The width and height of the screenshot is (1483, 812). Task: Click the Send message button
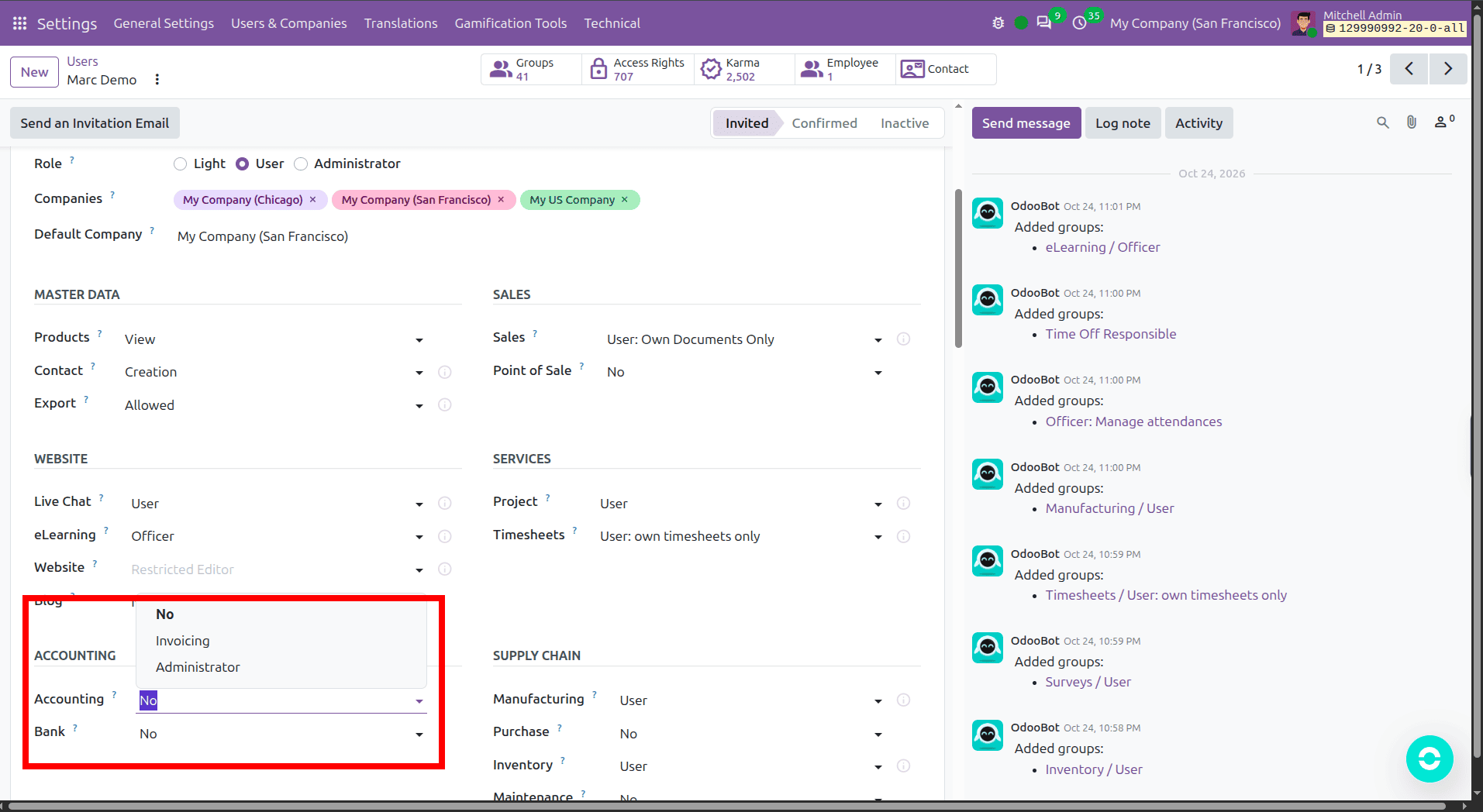coord(1026,123)
